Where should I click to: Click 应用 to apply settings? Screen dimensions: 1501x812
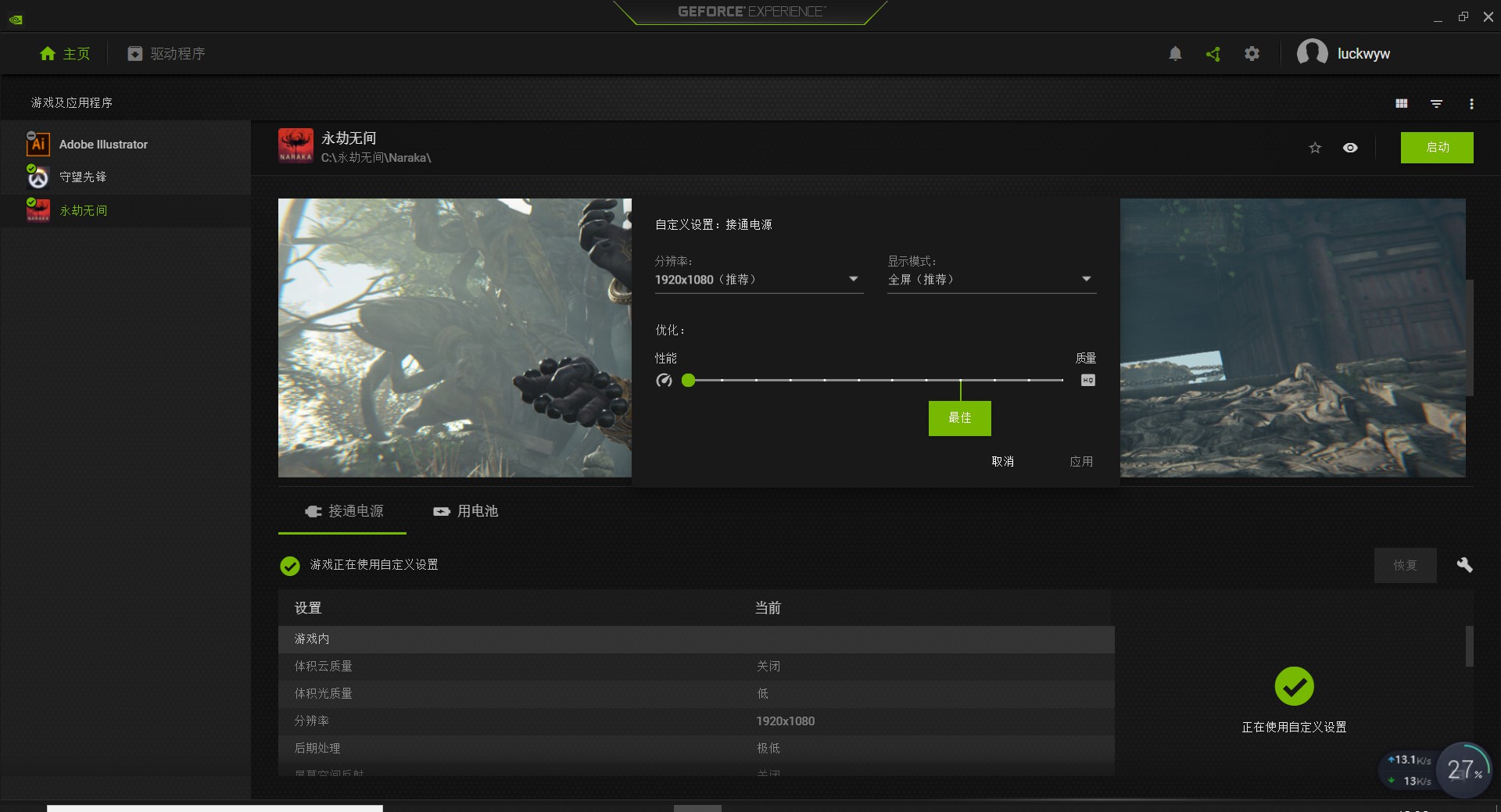point(1081,462)
